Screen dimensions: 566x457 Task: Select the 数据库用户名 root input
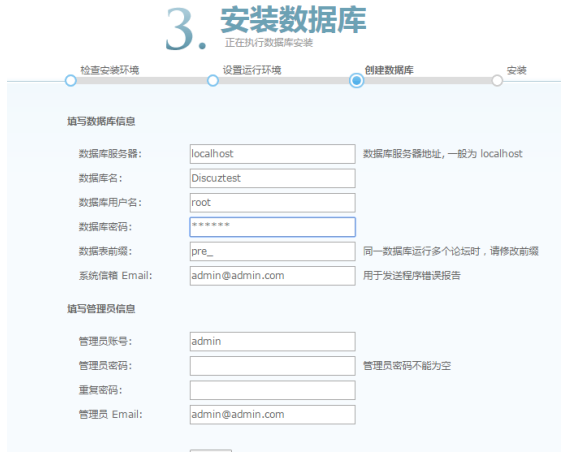coord(273,203)
